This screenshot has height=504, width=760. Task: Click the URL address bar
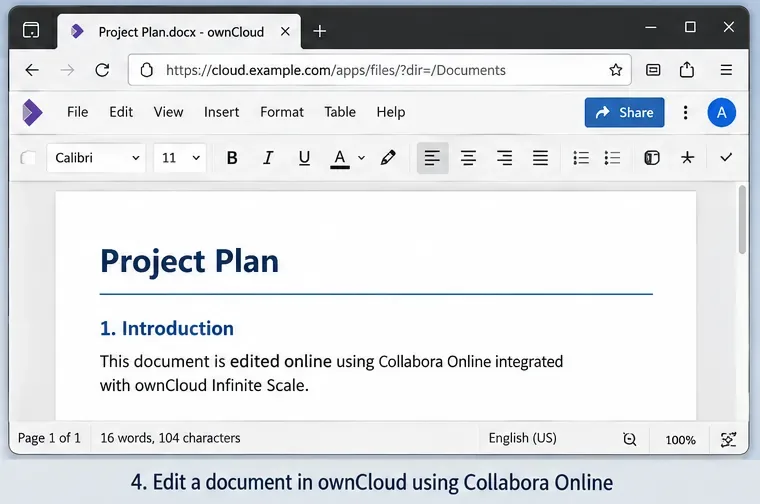pos(380,70)
